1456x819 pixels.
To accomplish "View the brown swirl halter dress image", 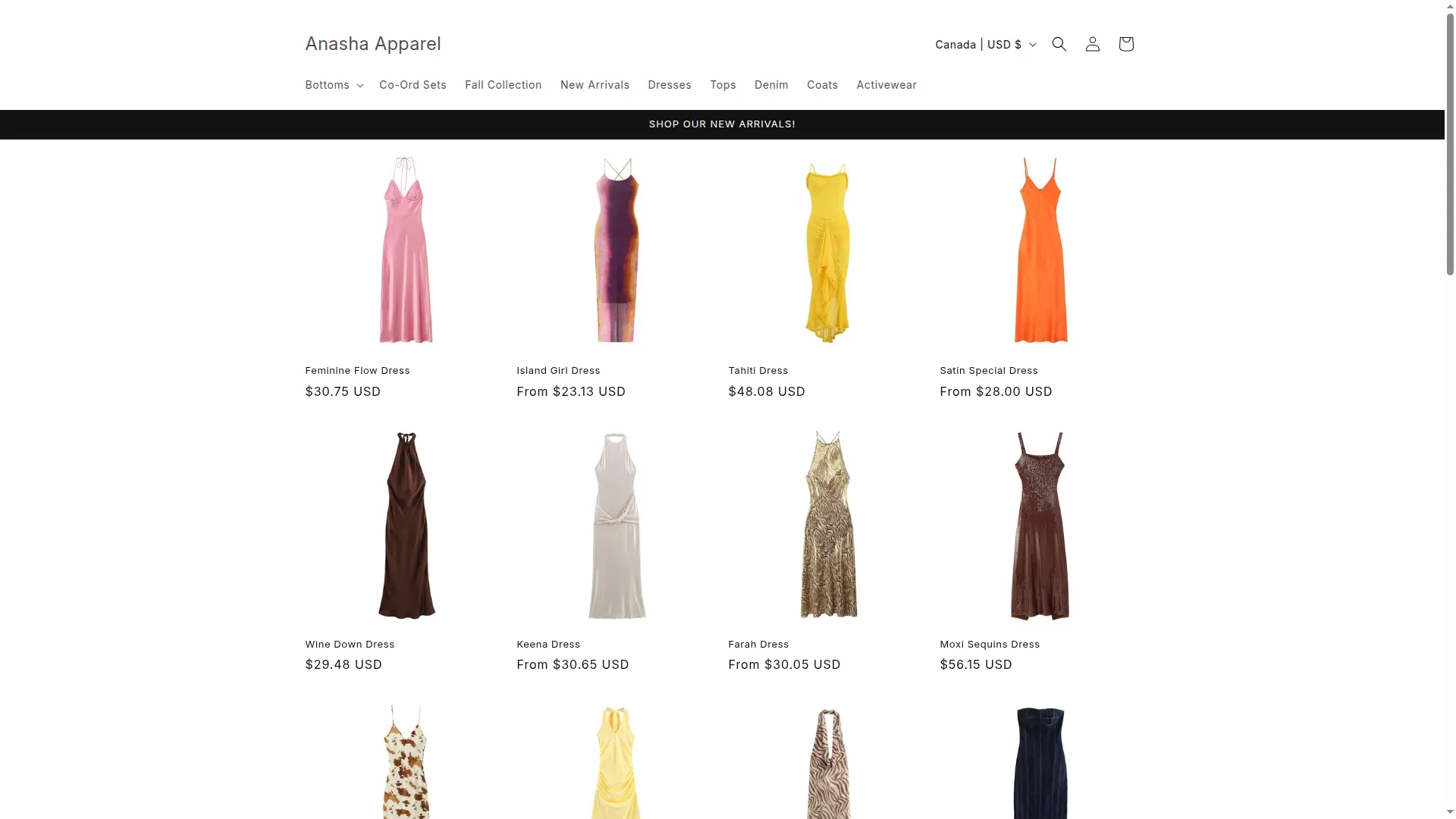I will [x=828, y=762].
